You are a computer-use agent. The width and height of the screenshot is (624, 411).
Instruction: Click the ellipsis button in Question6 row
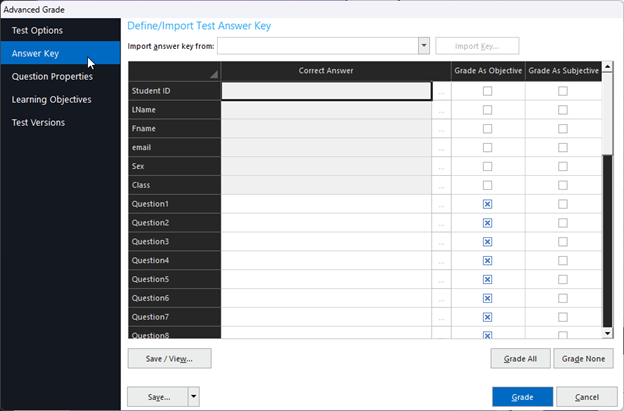[441, 298]
